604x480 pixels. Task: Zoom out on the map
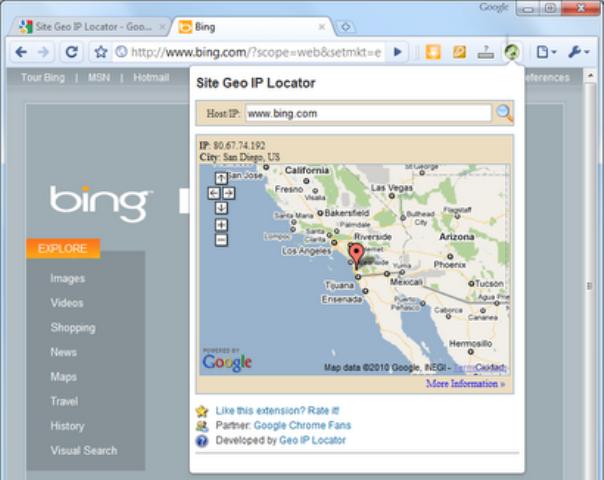(221, 240)
